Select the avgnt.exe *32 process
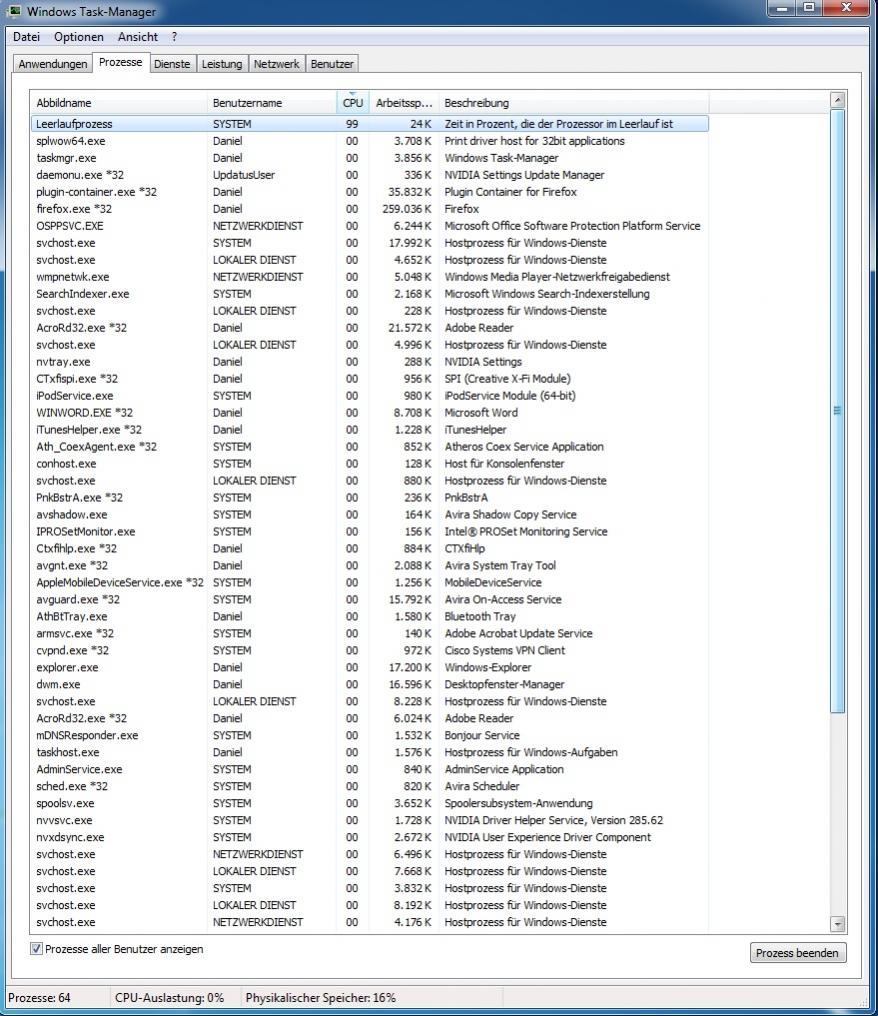The width and height of the screenshot is (878, 1016). tap(369, 566)
